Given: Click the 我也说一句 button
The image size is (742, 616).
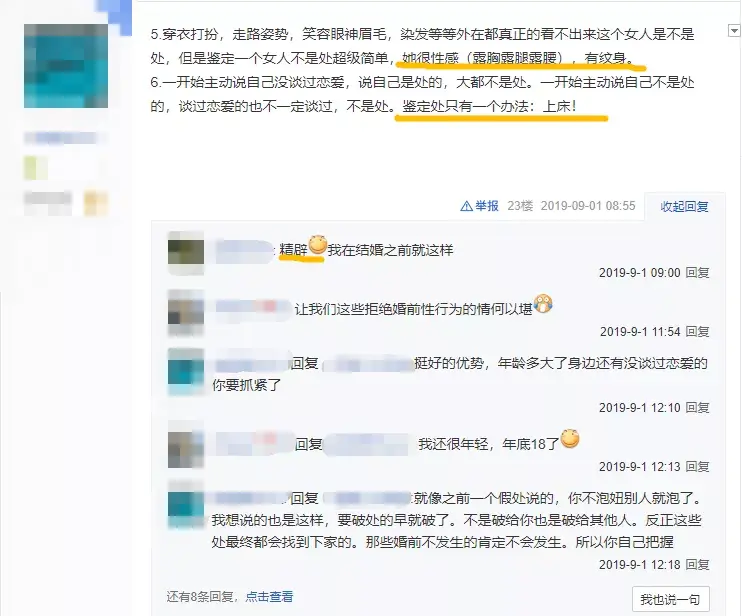Looking at the screenshot, I should 671,599.
